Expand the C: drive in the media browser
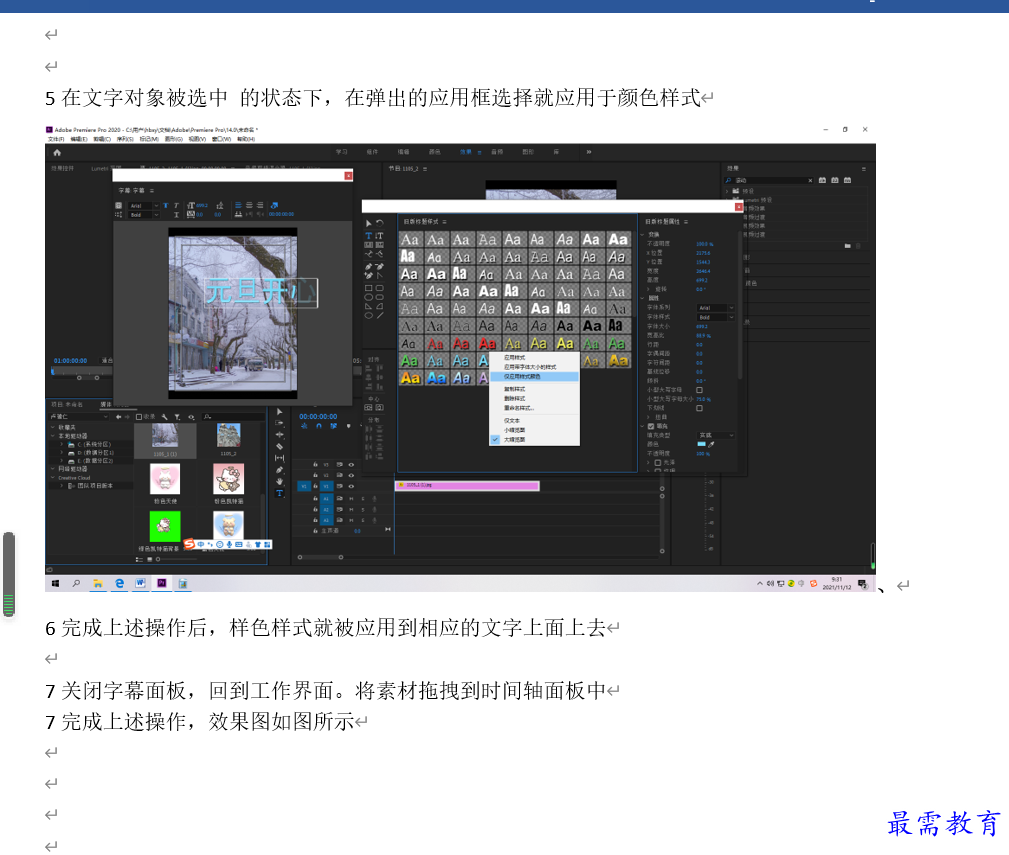 click(x=62, y=444)
